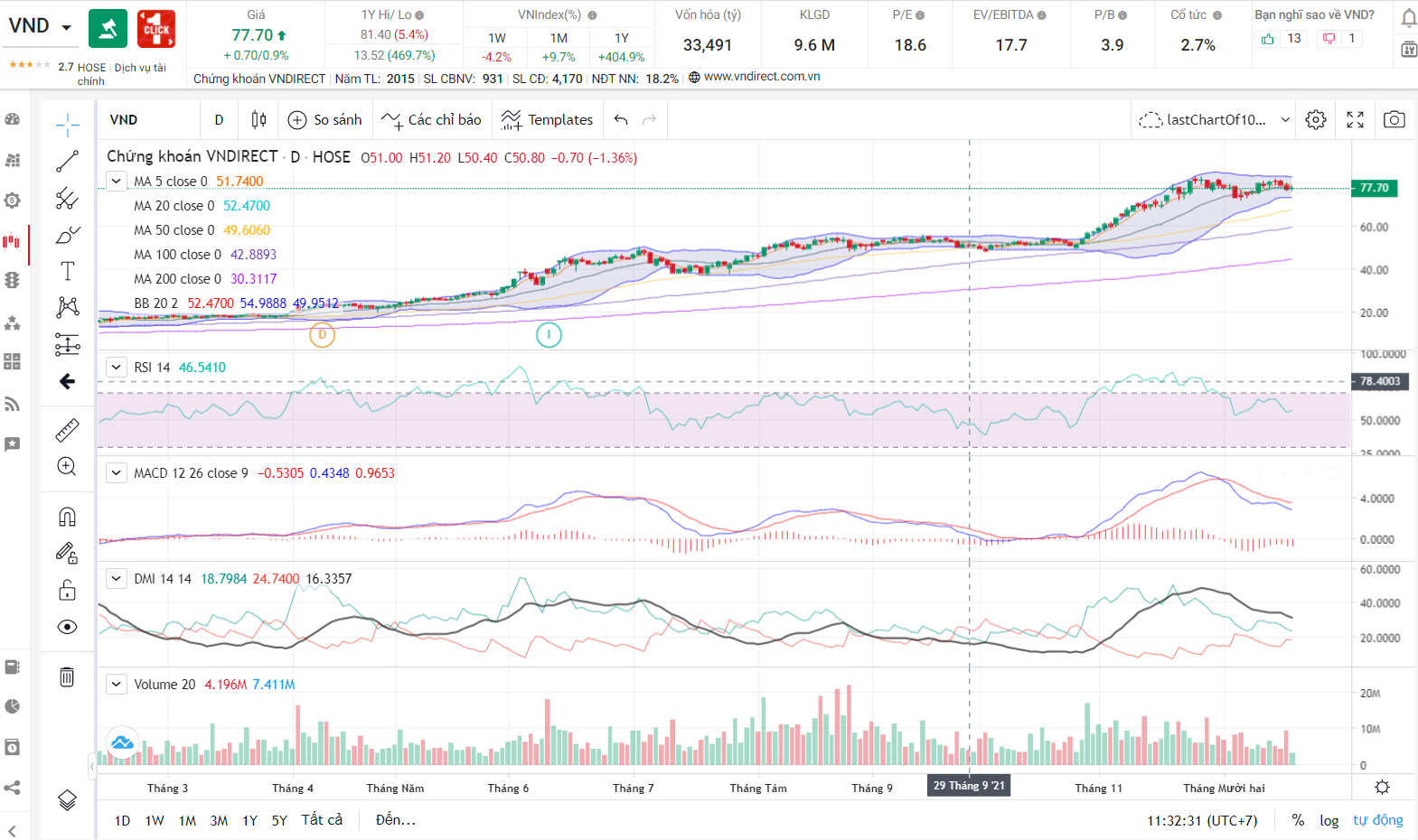Select the Tất cả all range
This screenshot has width=1418, height=840.
(322, 820)
